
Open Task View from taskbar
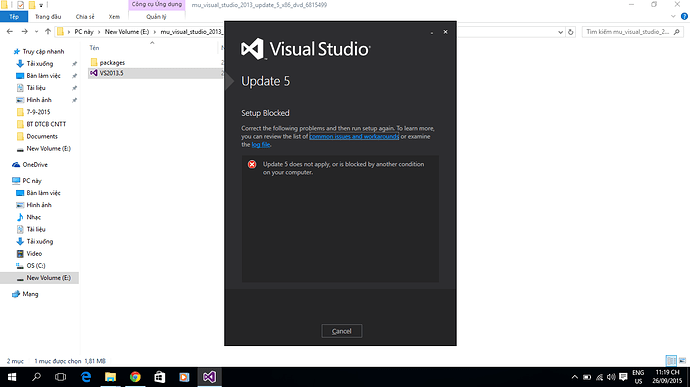pos(60,377)
